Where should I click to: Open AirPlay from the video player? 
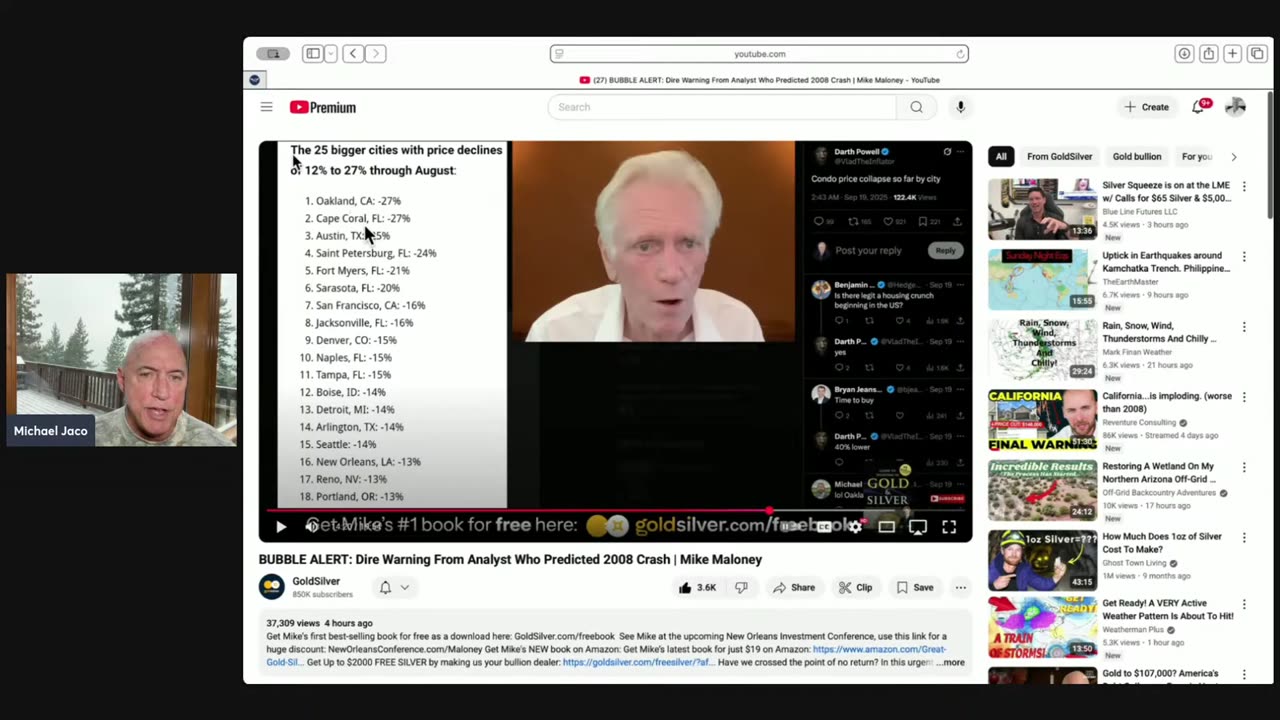(x=917, y=526)
